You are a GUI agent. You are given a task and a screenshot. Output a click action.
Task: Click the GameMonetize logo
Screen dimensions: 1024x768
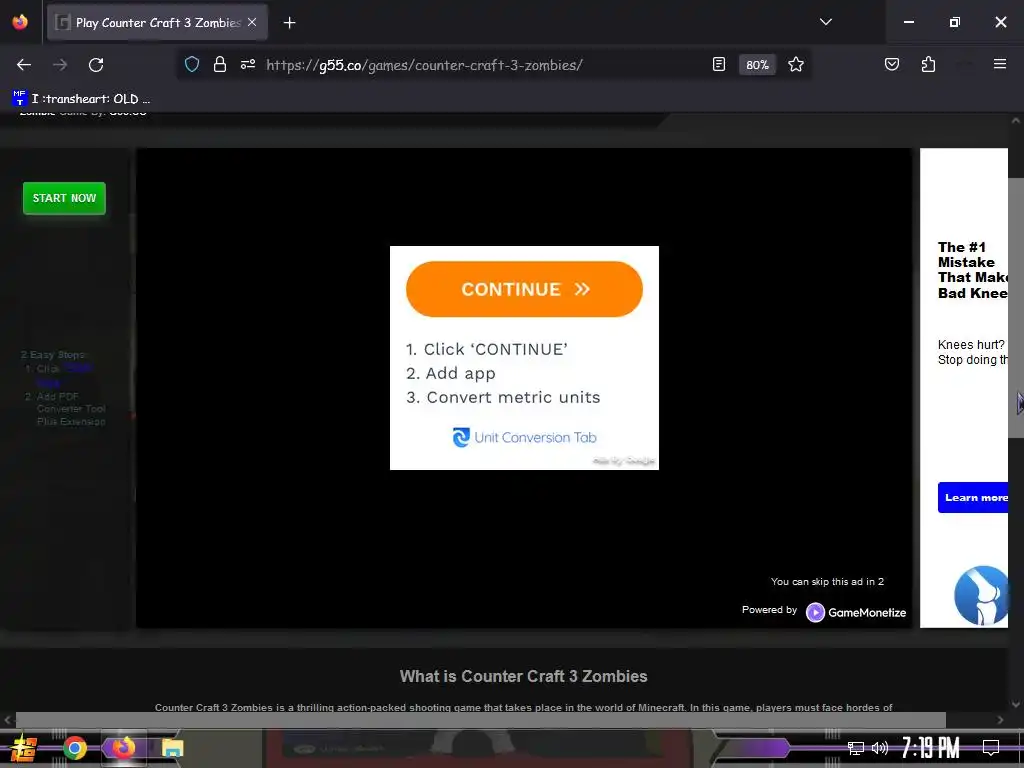coord(856,613)
